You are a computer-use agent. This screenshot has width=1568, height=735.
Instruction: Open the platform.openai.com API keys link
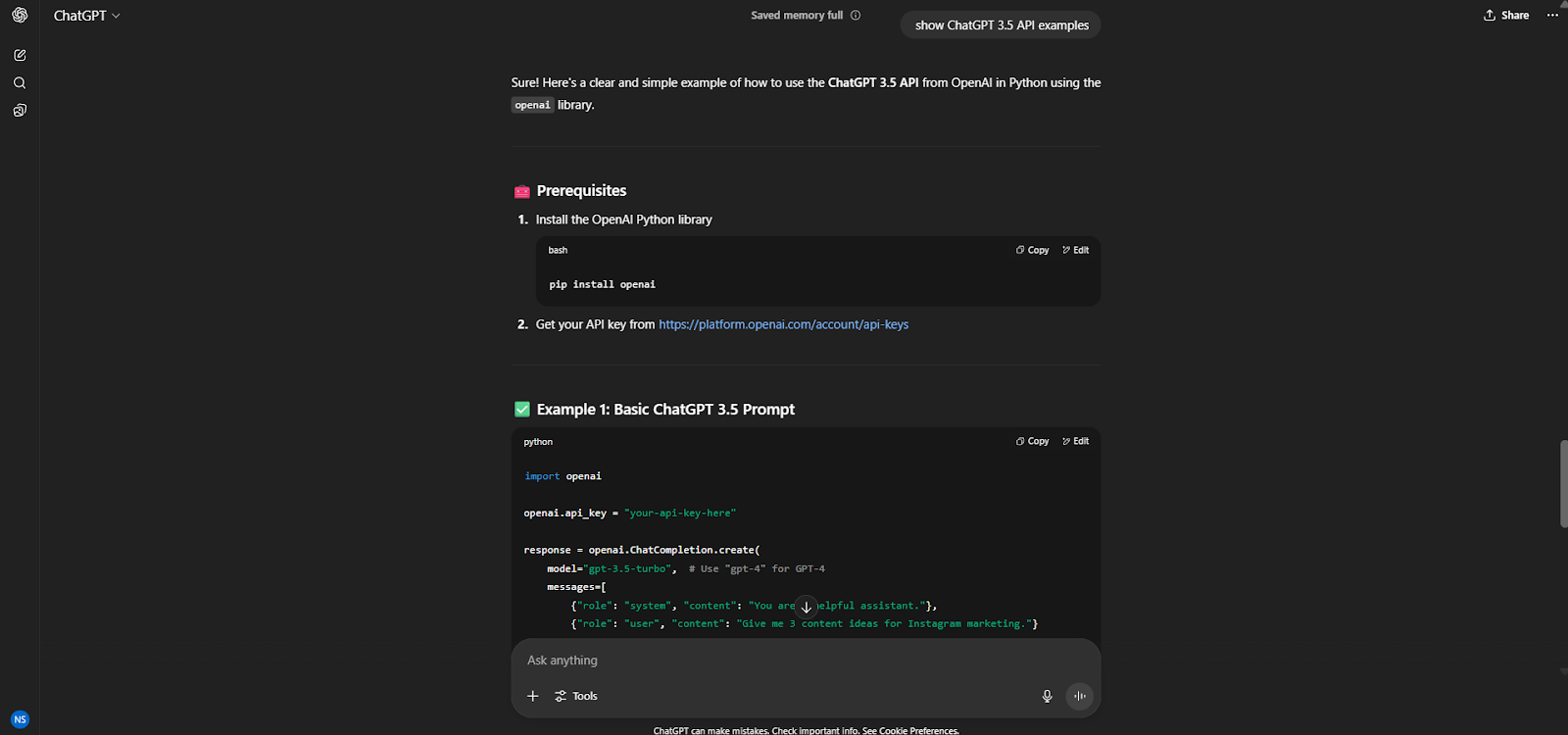[783, 323]
